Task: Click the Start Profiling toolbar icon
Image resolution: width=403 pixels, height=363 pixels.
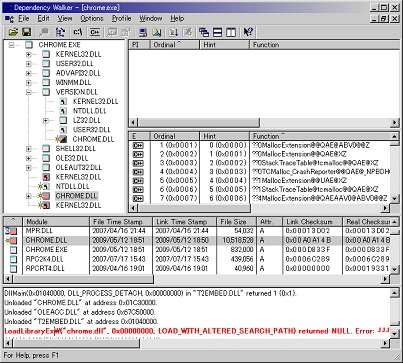Action: [174, 32]
